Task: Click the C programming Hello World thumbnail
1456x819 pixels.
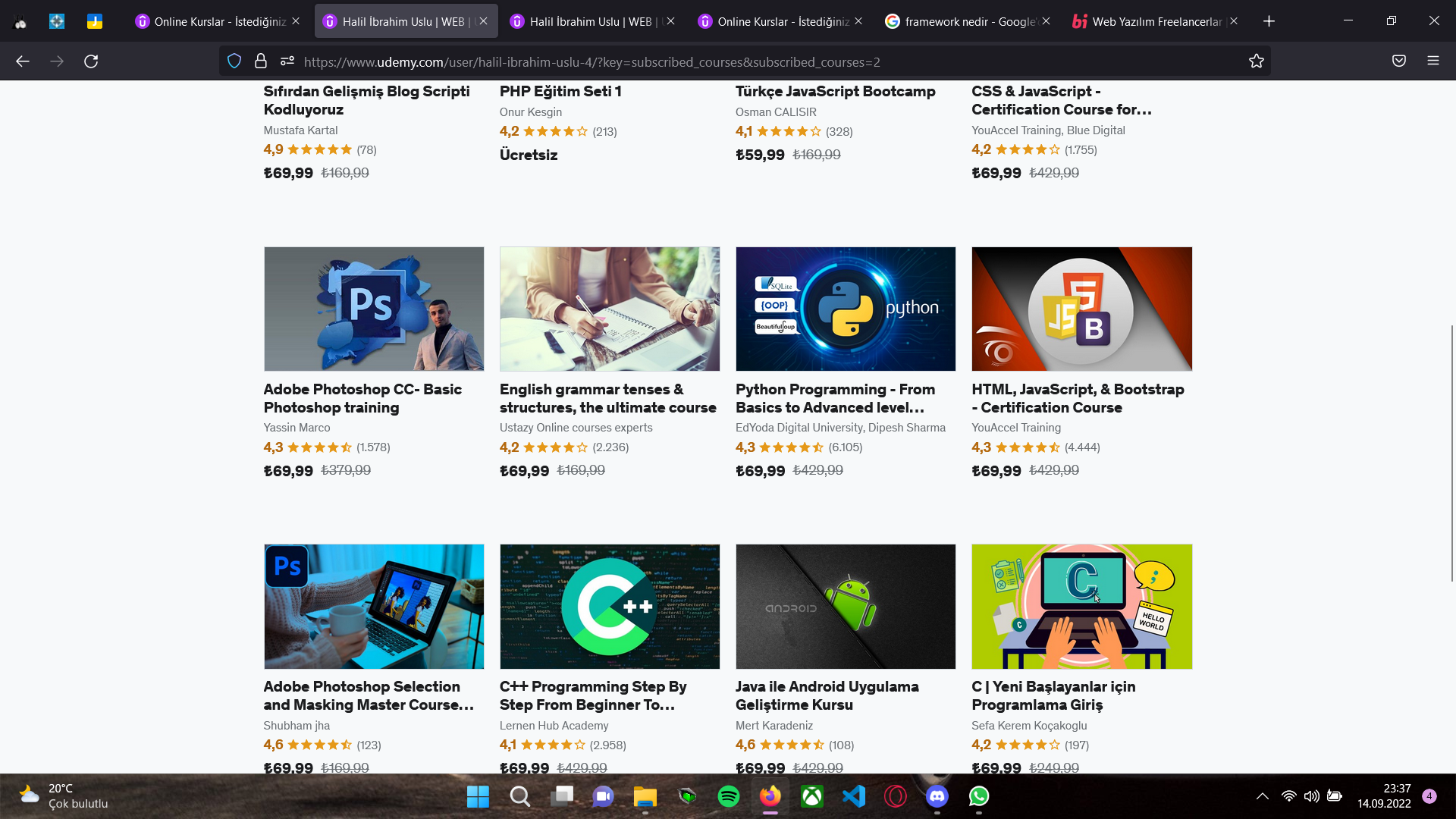Action: coord(1082,607)
